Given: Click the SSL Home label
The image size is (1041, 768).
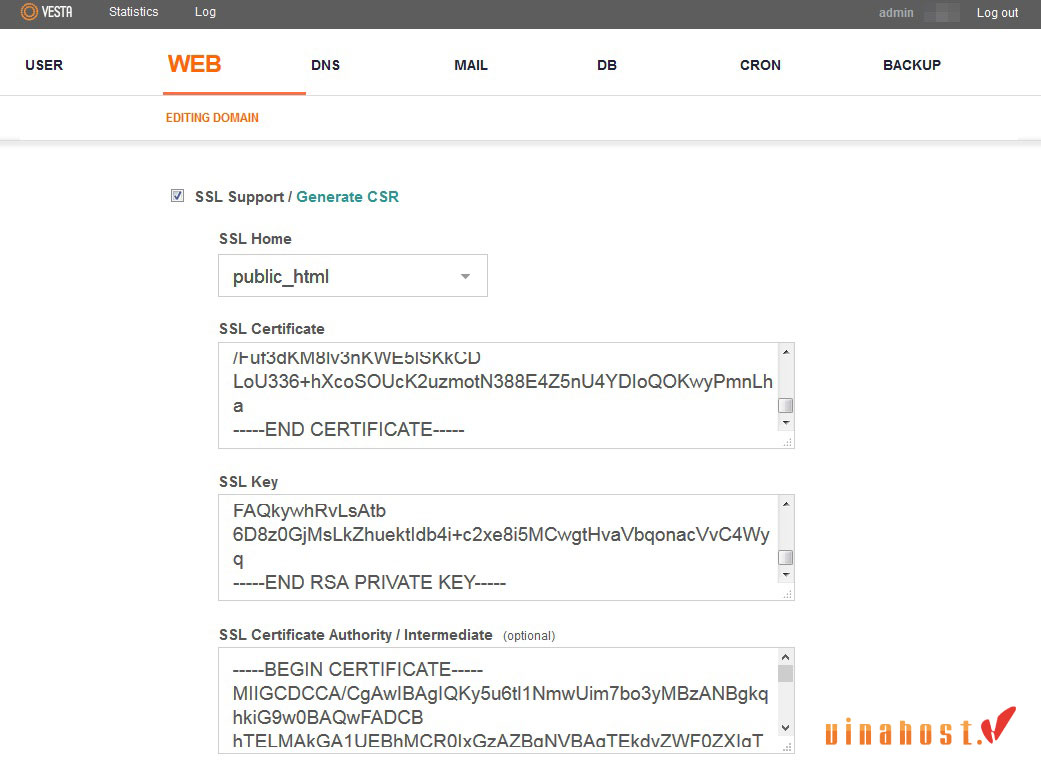Looking at the screenshot, I should [x=255, y=239].
